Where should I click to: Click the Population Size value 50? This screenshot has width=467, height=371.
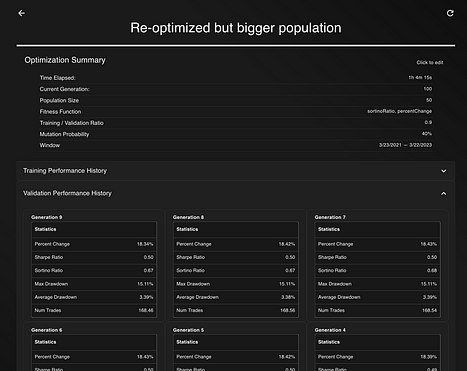point(429,100)
